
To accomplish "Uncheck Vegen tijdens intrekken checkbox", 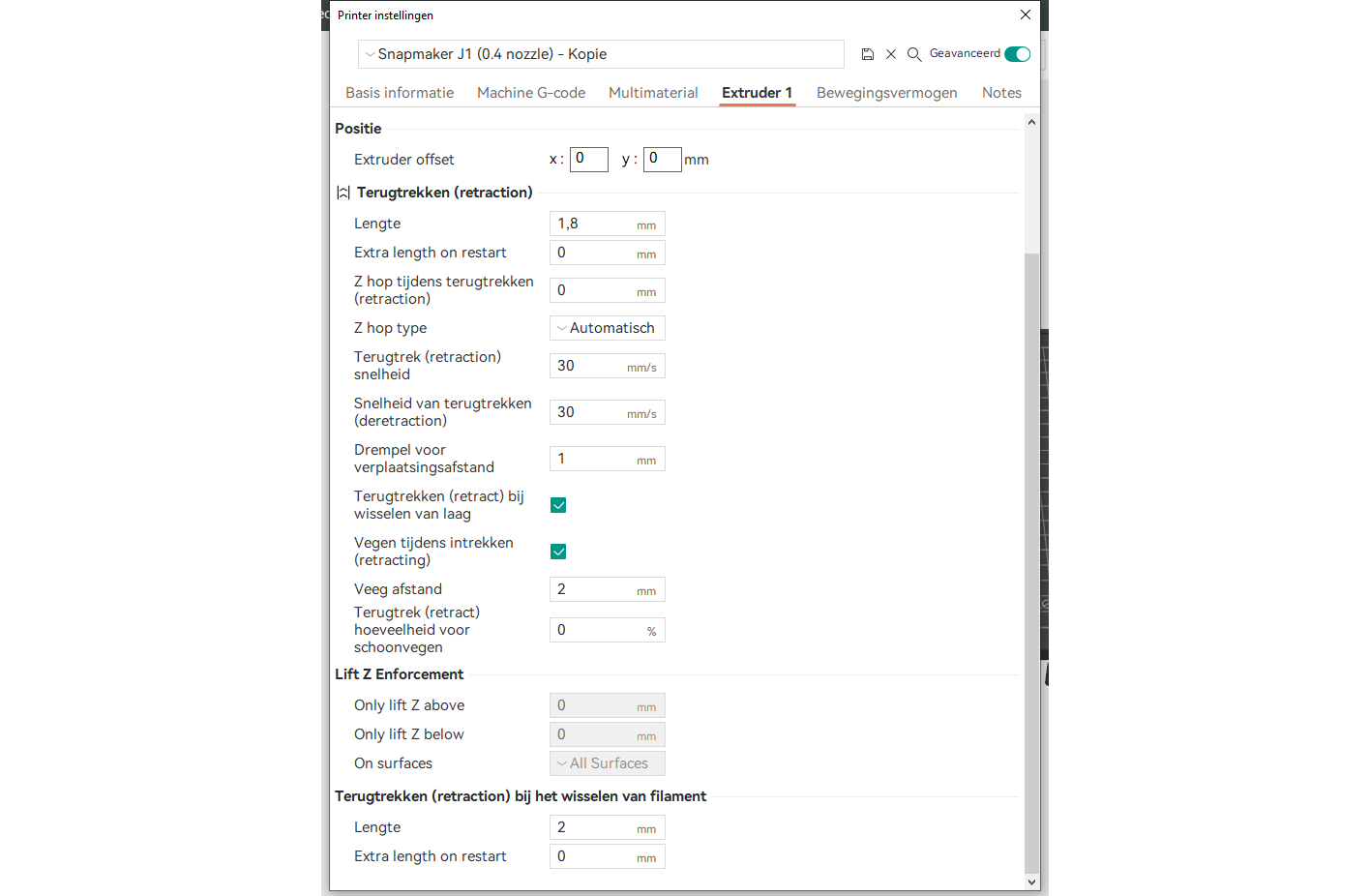I will pos(558,552).
